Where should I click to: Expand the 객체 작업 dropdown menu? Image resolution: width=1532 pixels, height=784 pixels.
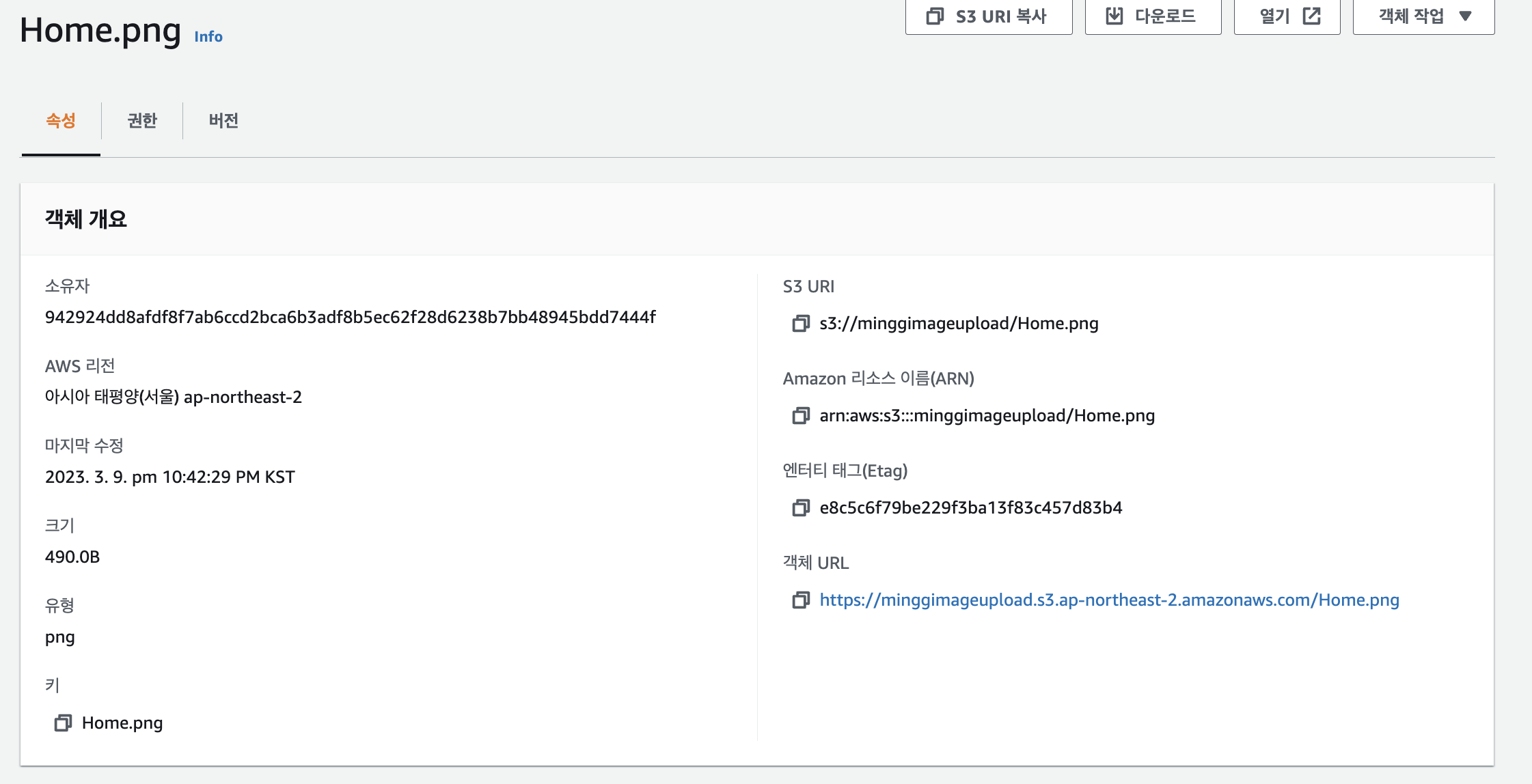(x=1423, y=16)
